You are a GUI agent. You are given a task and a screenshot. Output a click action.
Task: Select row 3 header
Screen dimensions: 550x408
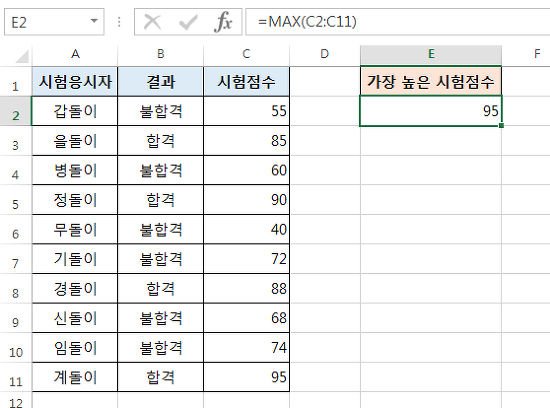click(x=16, y=141)
